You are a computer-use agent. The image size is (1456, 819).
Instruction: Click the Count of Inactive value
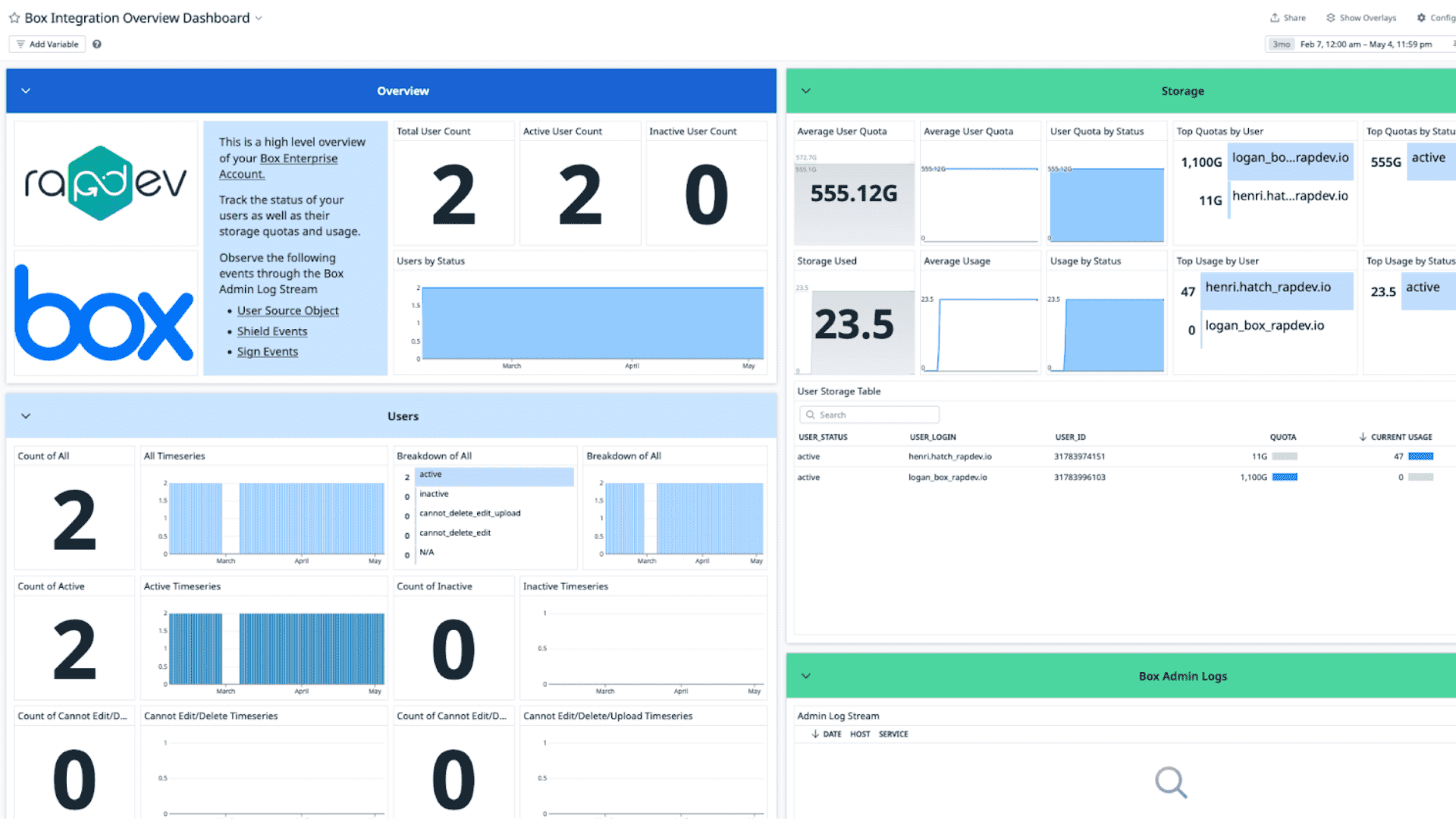(453, 650)
